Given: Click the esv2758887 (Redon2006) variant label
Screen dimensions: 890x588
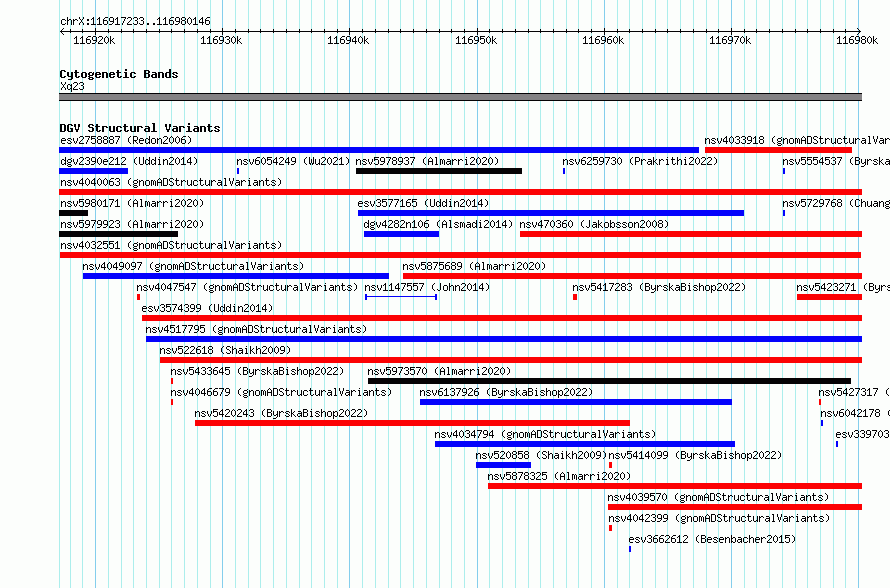Looking at the screenshot, I should [x=126, y=140].
